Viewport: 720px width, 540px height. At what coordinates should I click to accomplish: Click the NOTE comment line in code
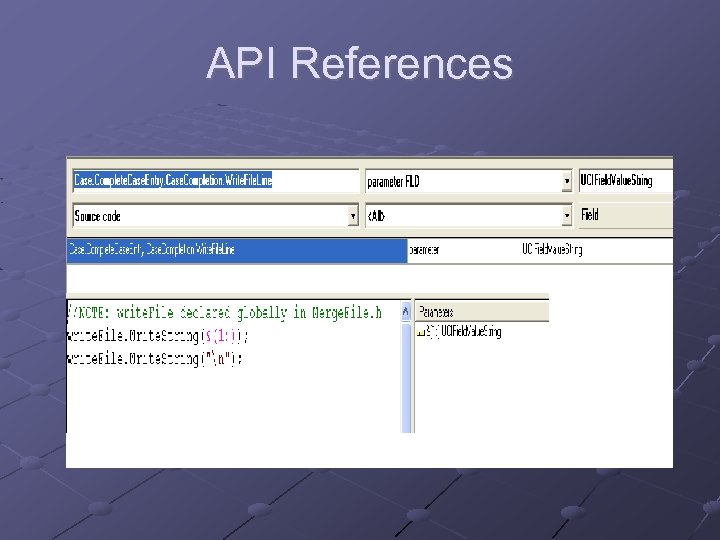point(225,313)
